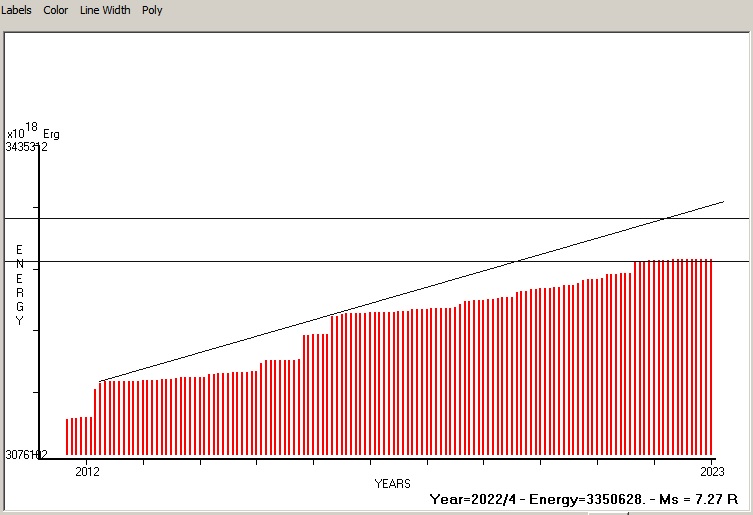Click the right end of the diagonal trend line
753x515 pixels.
[x=721, y=202]
